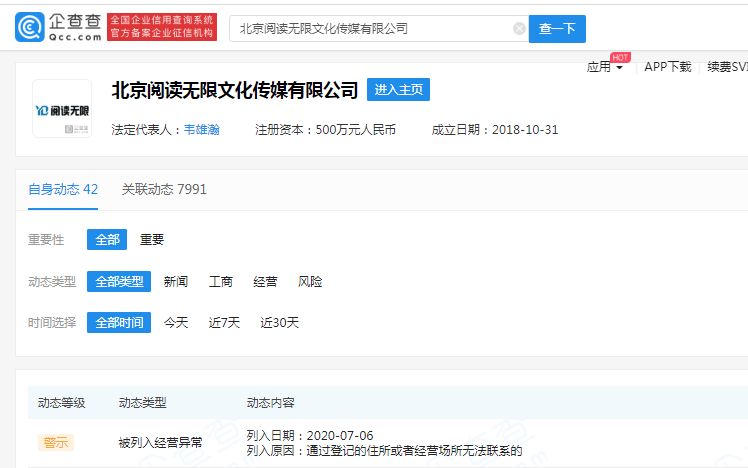Click the 进入主页 button
This screenshot has height=468, width=748.
click(x=398, y=89)
